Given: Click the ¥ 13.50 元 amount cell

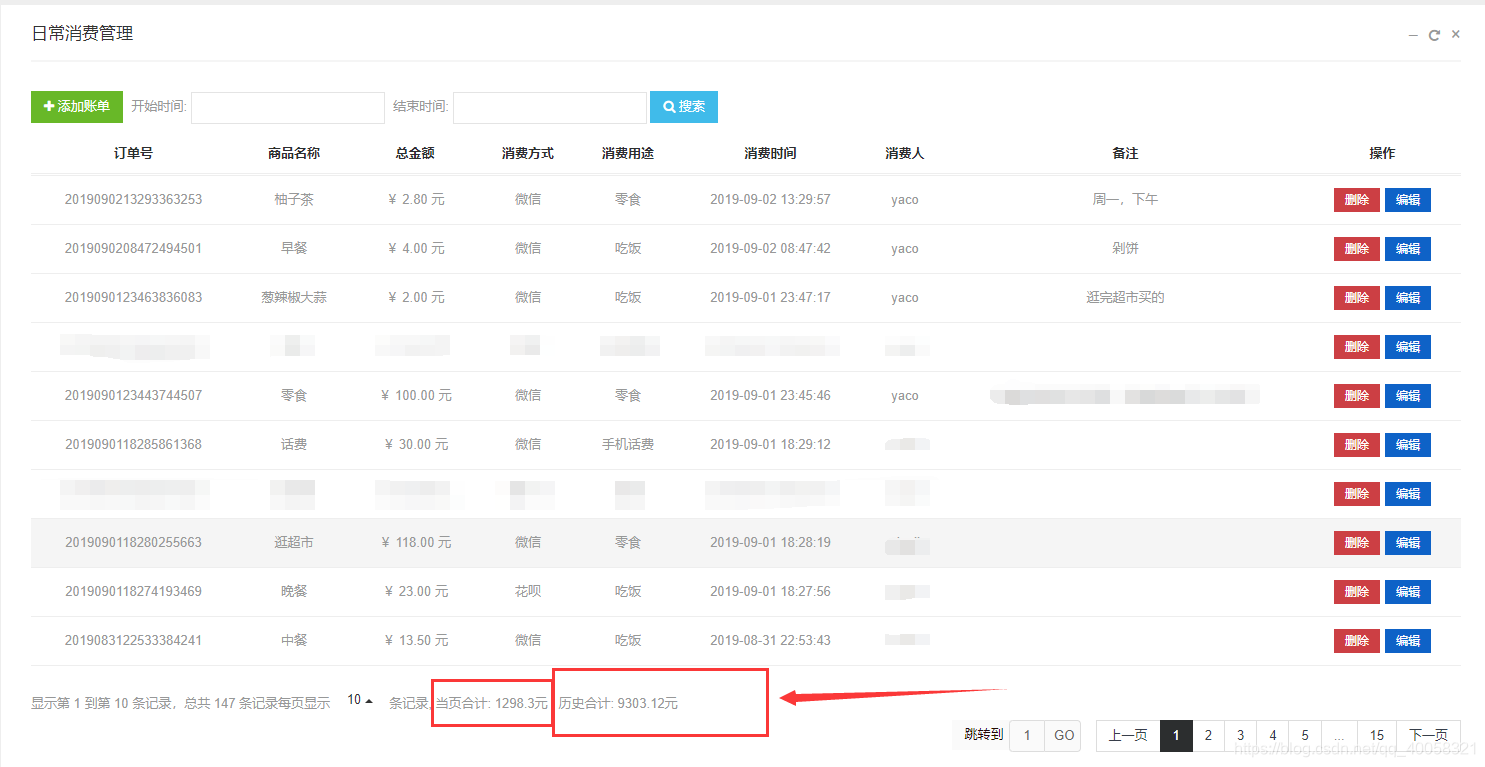Looking at the screenshot, I should click(416, 640).
